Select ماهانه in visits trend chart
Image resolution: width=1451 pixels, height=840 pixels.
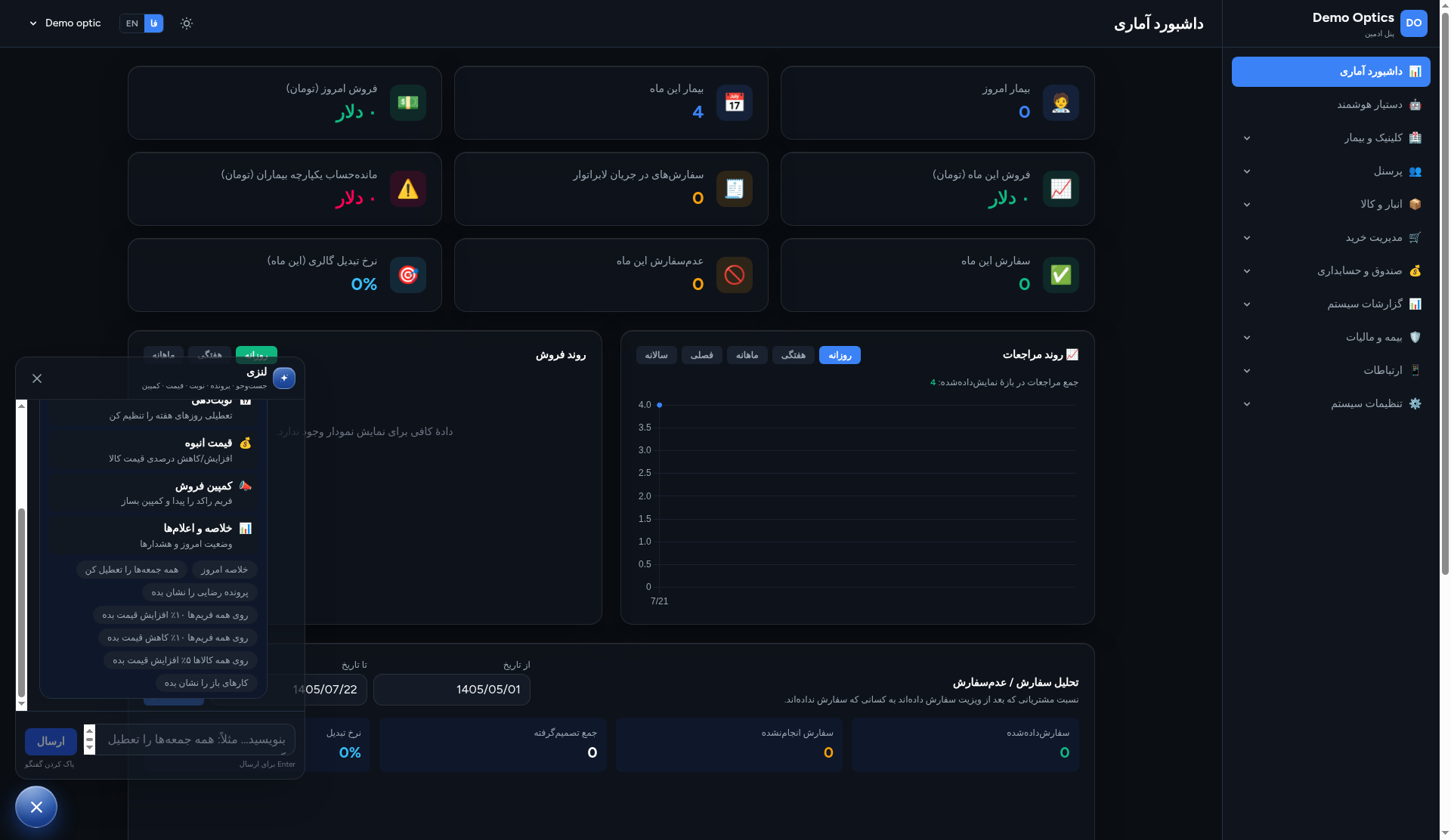(x=747, y=355)
